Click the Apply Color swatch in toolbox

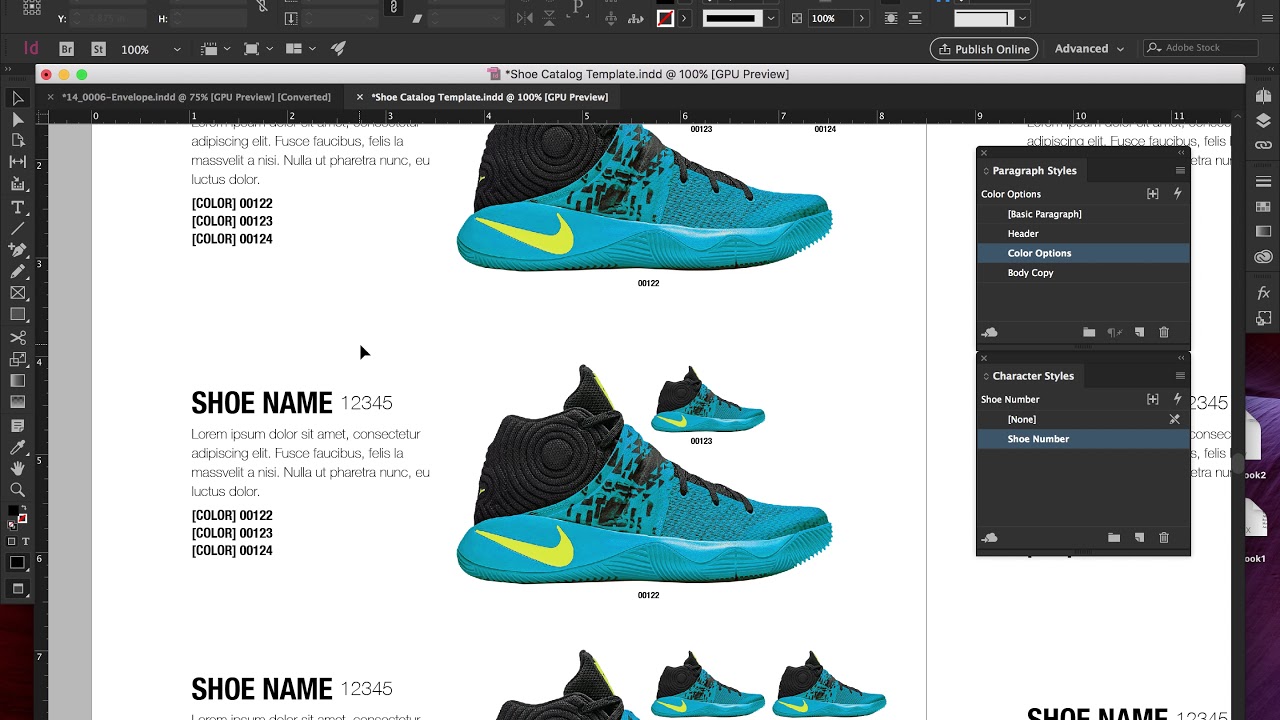pos(18,563)
